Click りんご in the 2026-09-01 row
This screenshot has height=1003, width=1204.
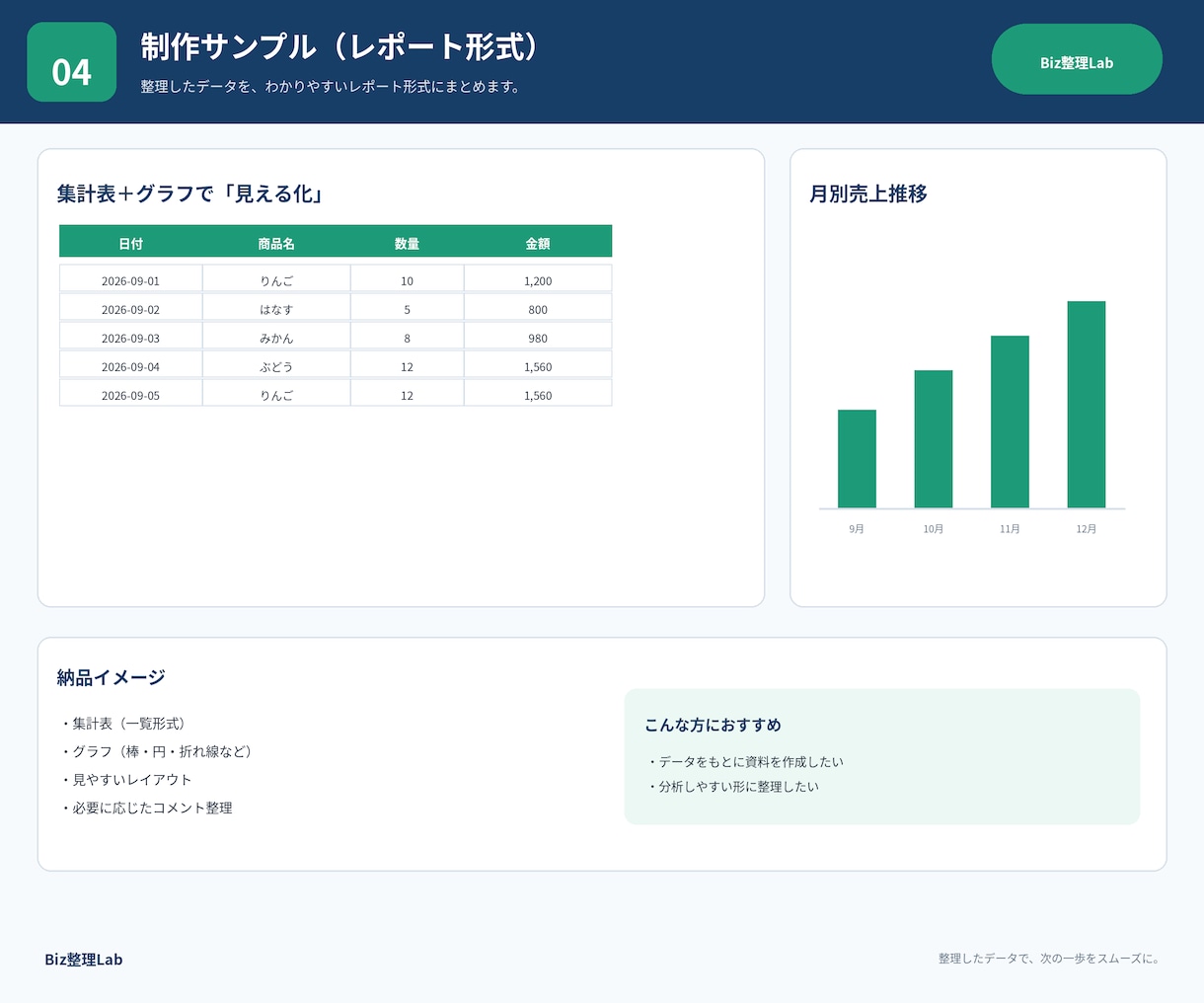pyautogui.click(x=276, y=280)
